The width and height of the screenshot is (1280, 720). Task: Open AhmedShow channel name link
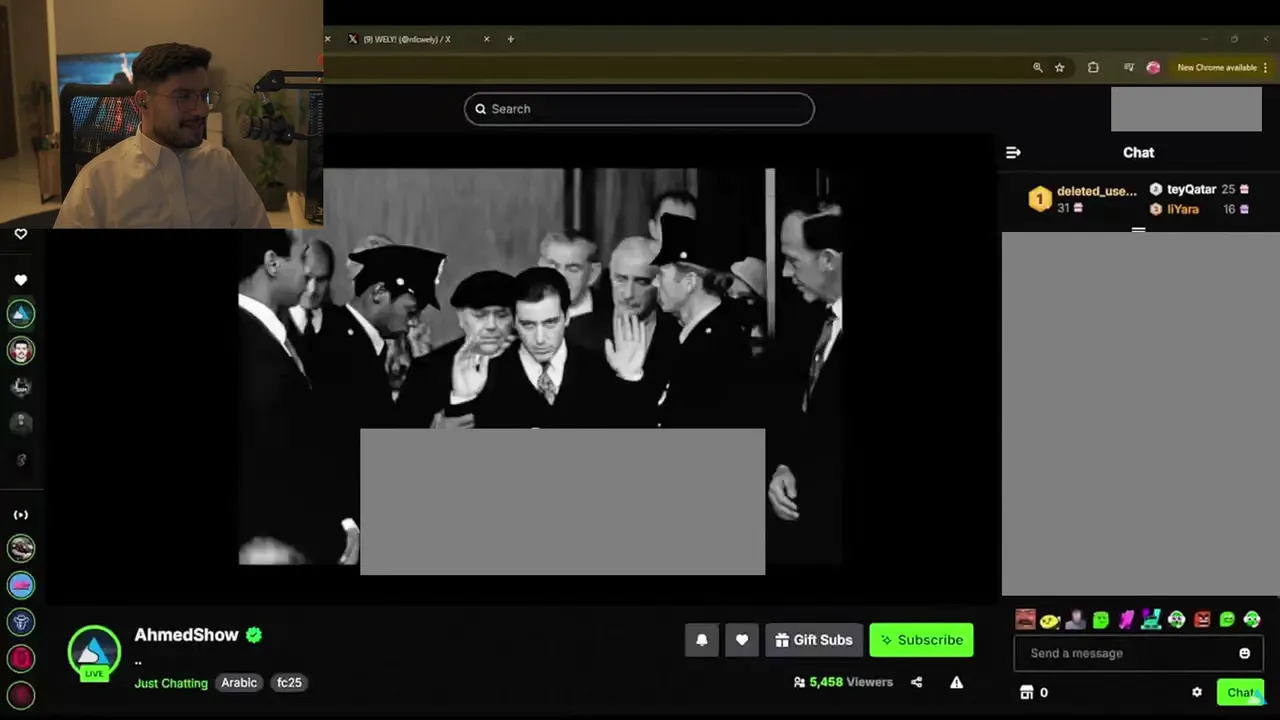(186, 635)
